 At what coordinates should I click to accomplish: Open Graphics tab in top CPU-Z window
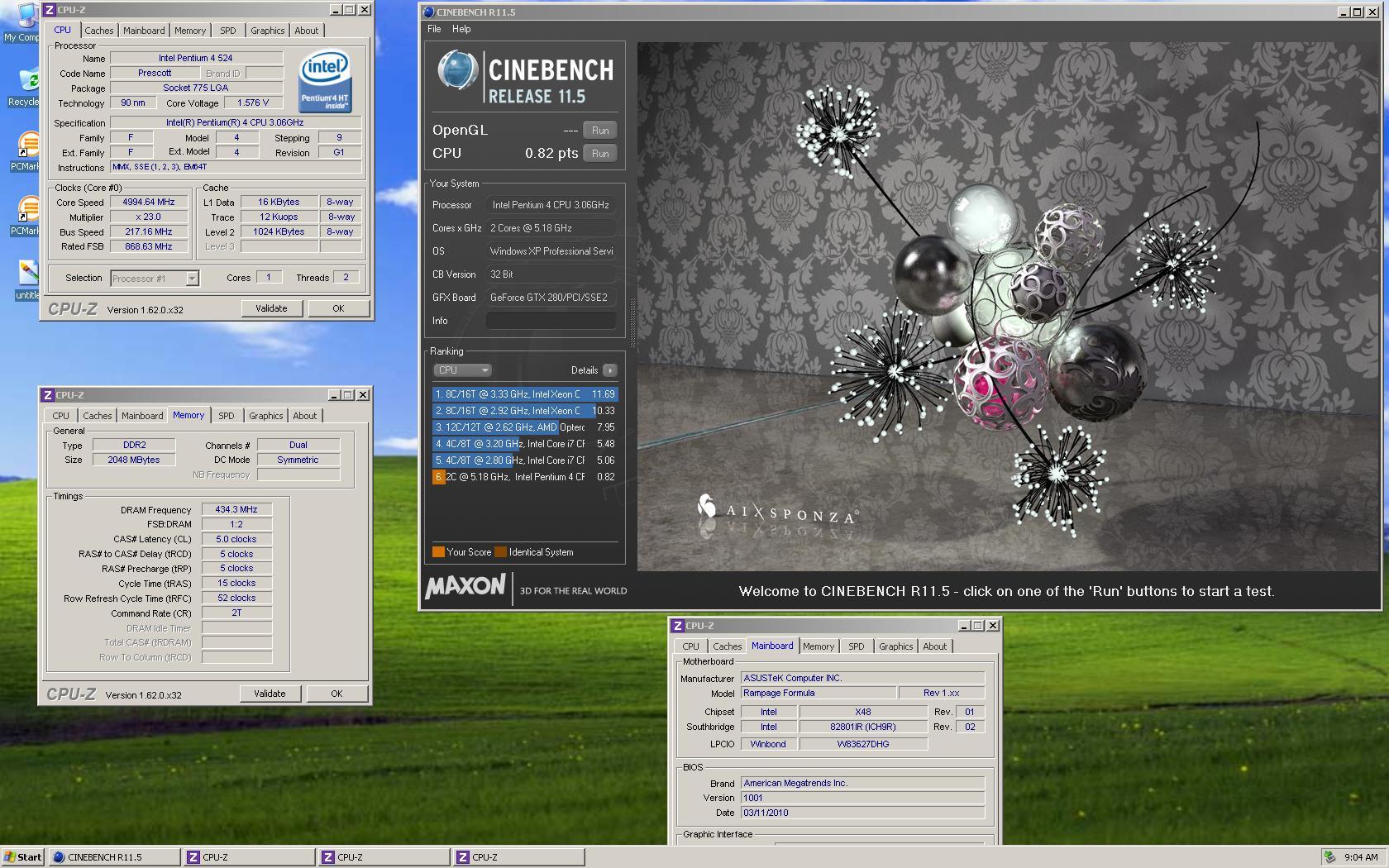(x=267, y=31)
